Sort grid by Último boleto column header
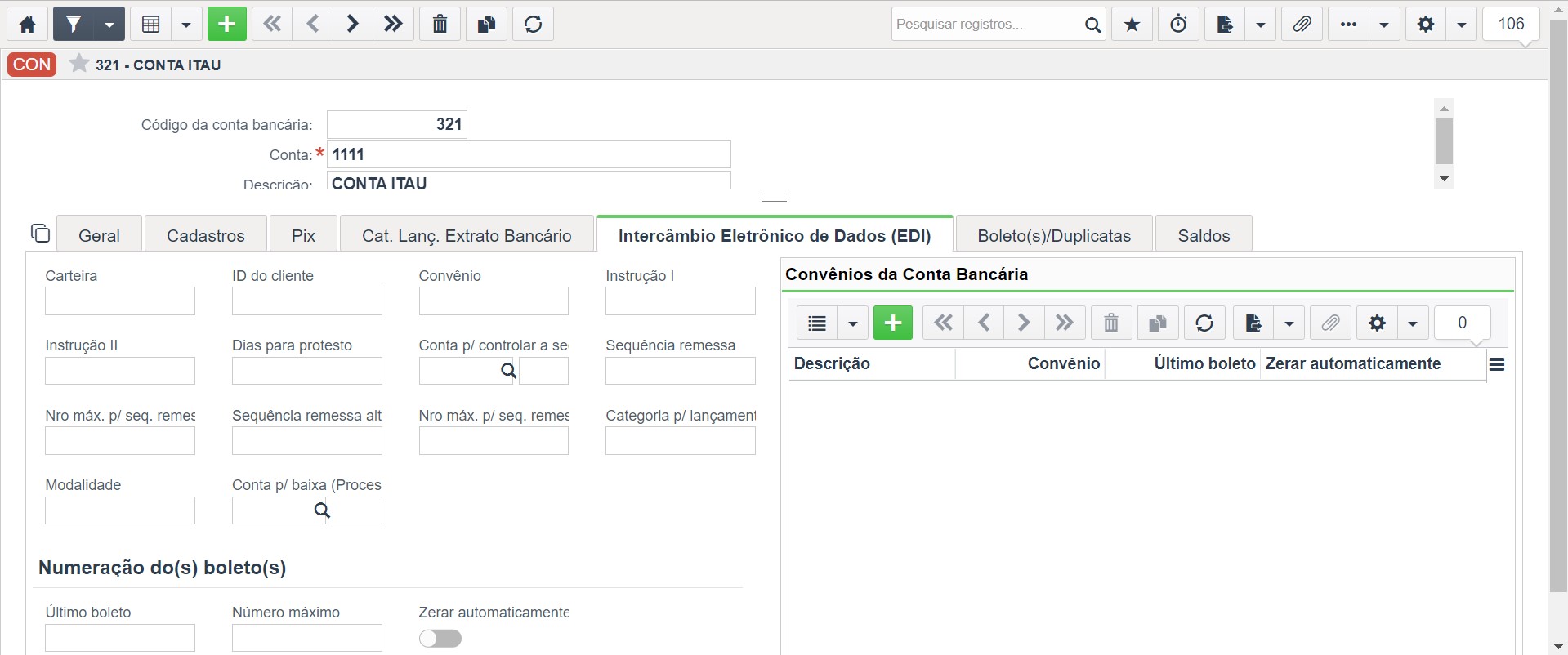 point(1204,363)
